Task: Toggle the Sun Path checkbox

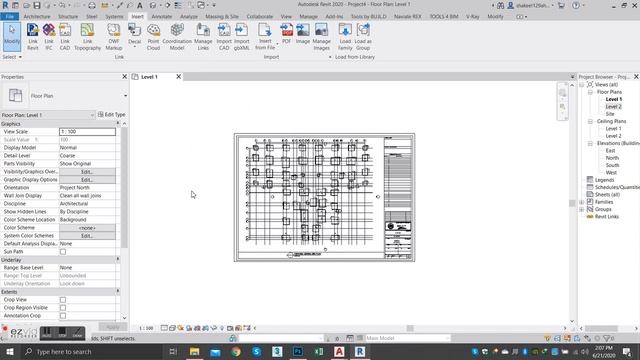Action: (x=63, y=252)
